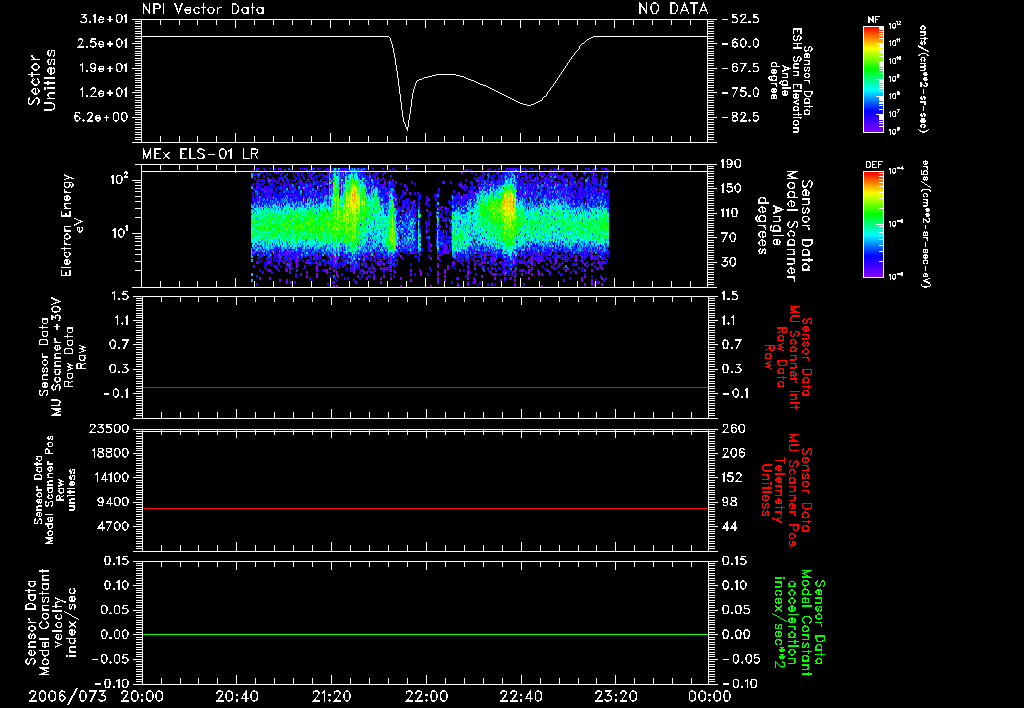
Task: Click the -60.0 sun elevation tick
Action: click(x=741, y=43)
